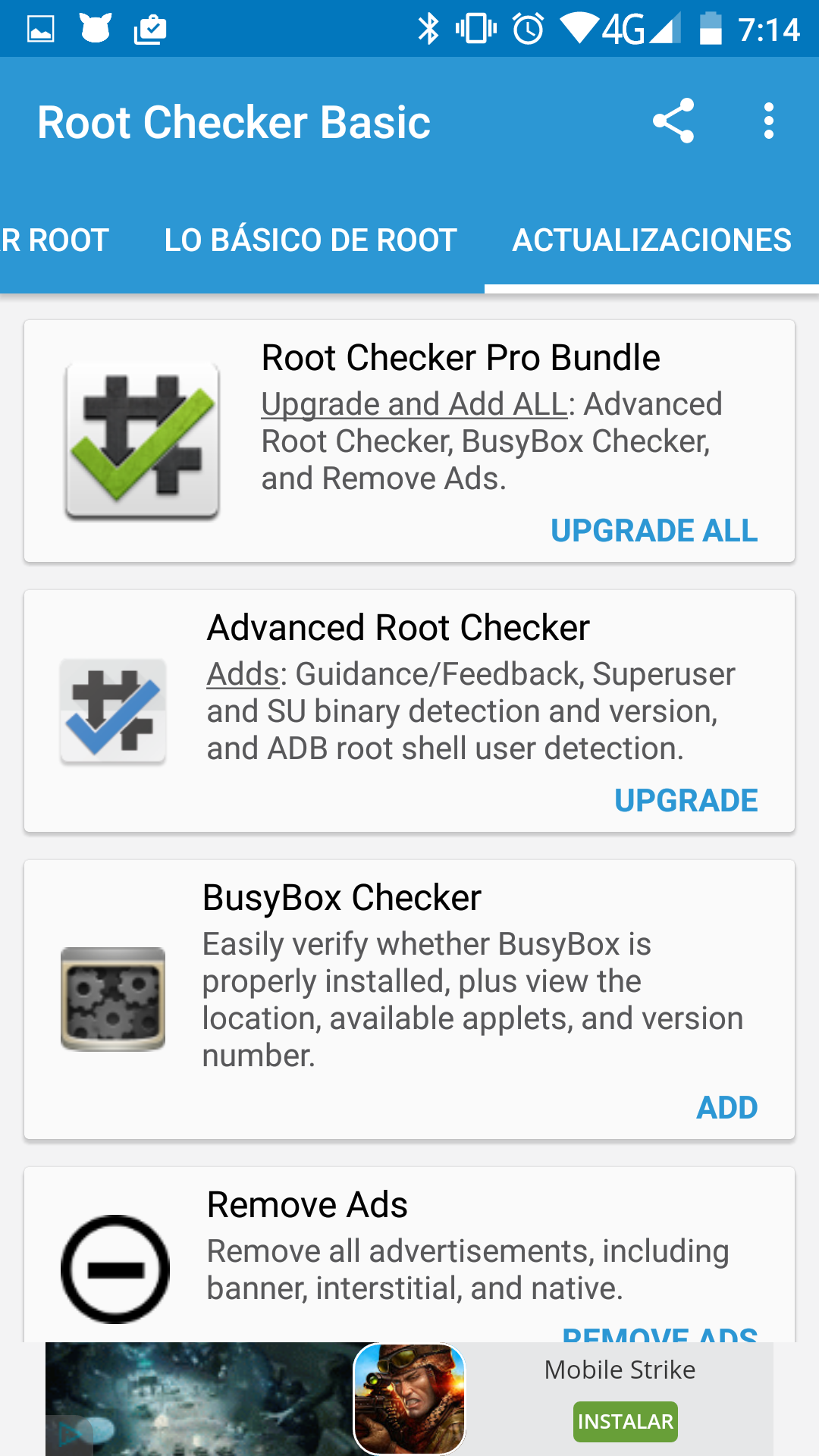Tap the alarm clock status icon
This screenshot has width=819, height=1456.
pos(529,30)
